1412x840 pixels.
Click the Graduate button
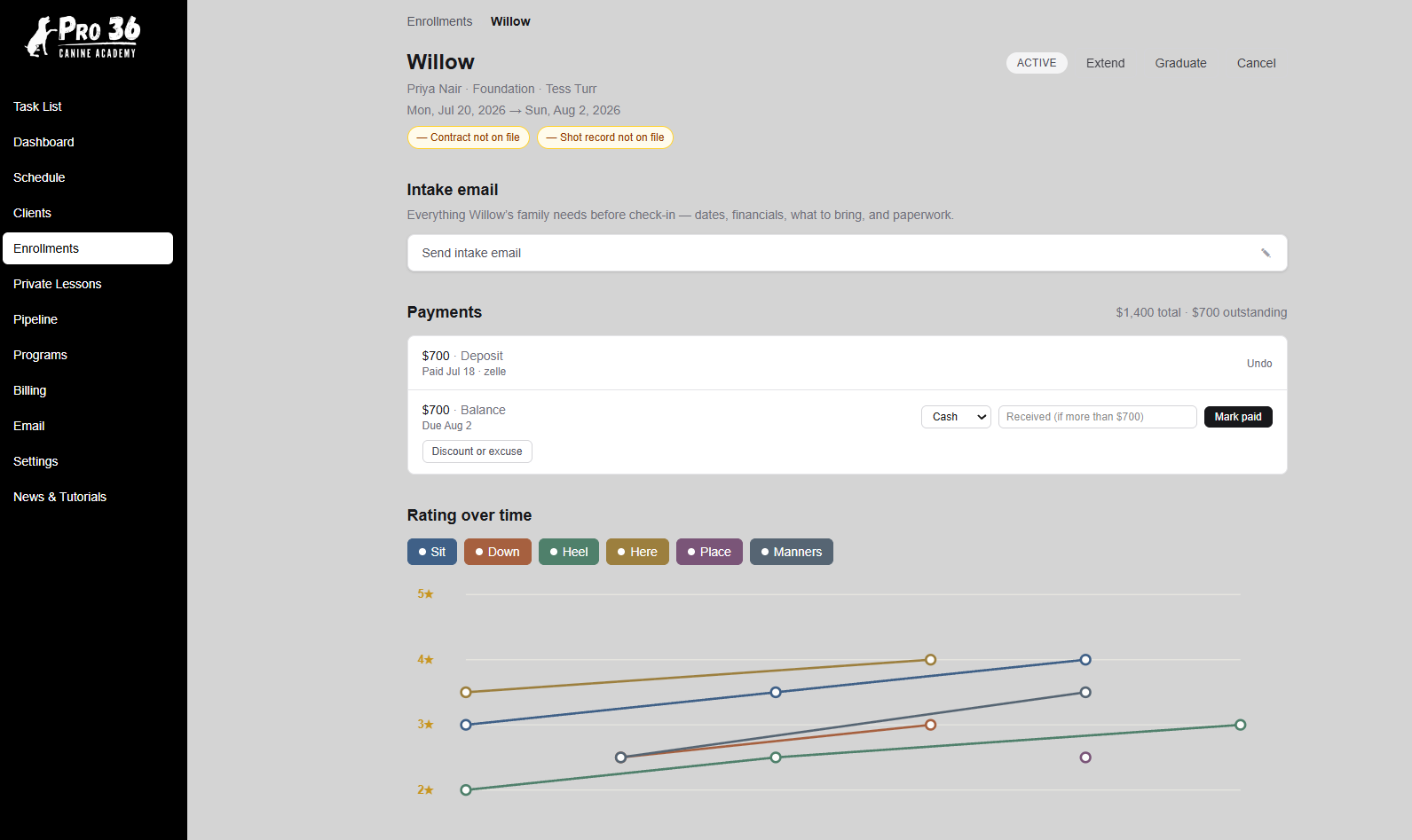(1180, 63)
